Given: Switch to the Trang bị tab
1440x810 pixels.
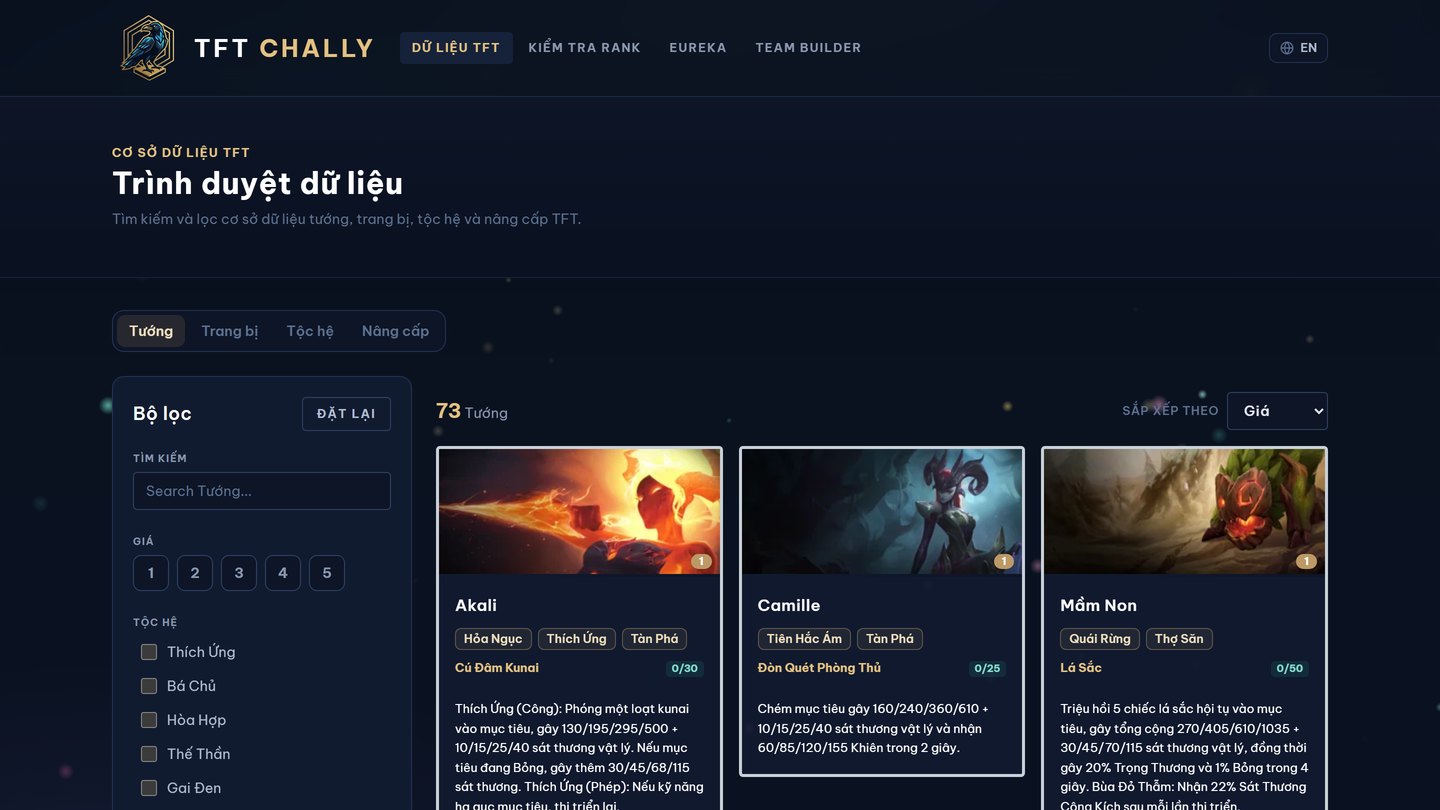Looking at the screenshot, I should tap(230, 331).
